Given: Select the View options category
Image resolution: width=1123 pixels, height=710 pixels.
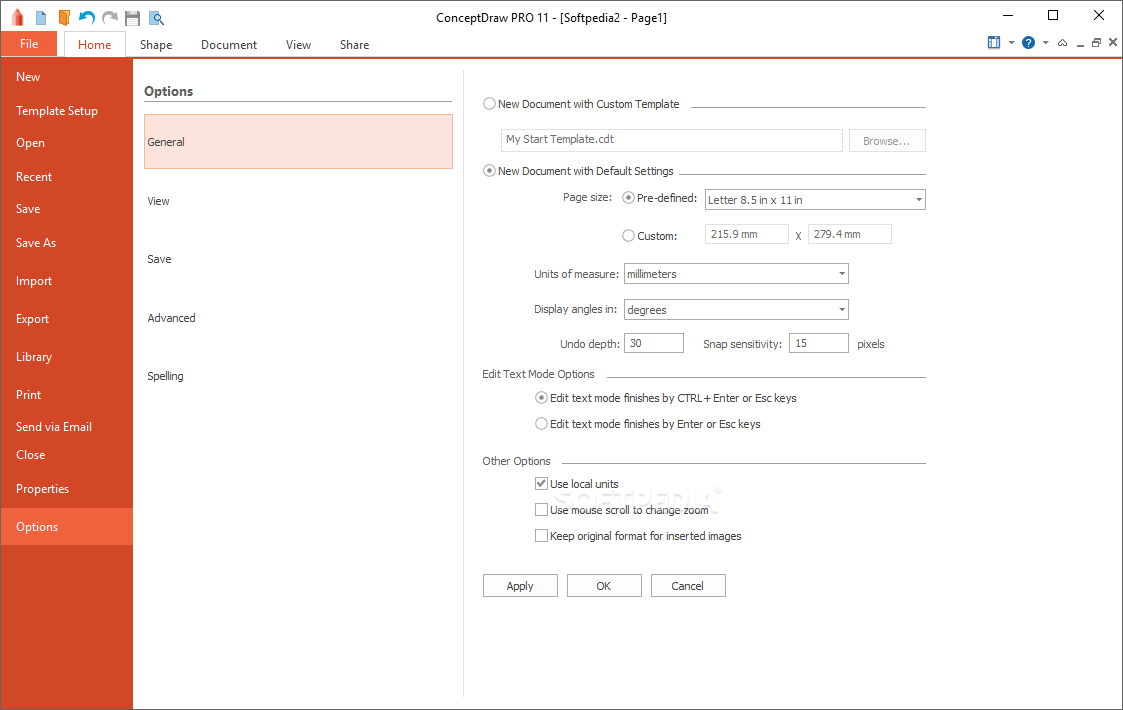Looking at the screenshot, I should (298, 201).
